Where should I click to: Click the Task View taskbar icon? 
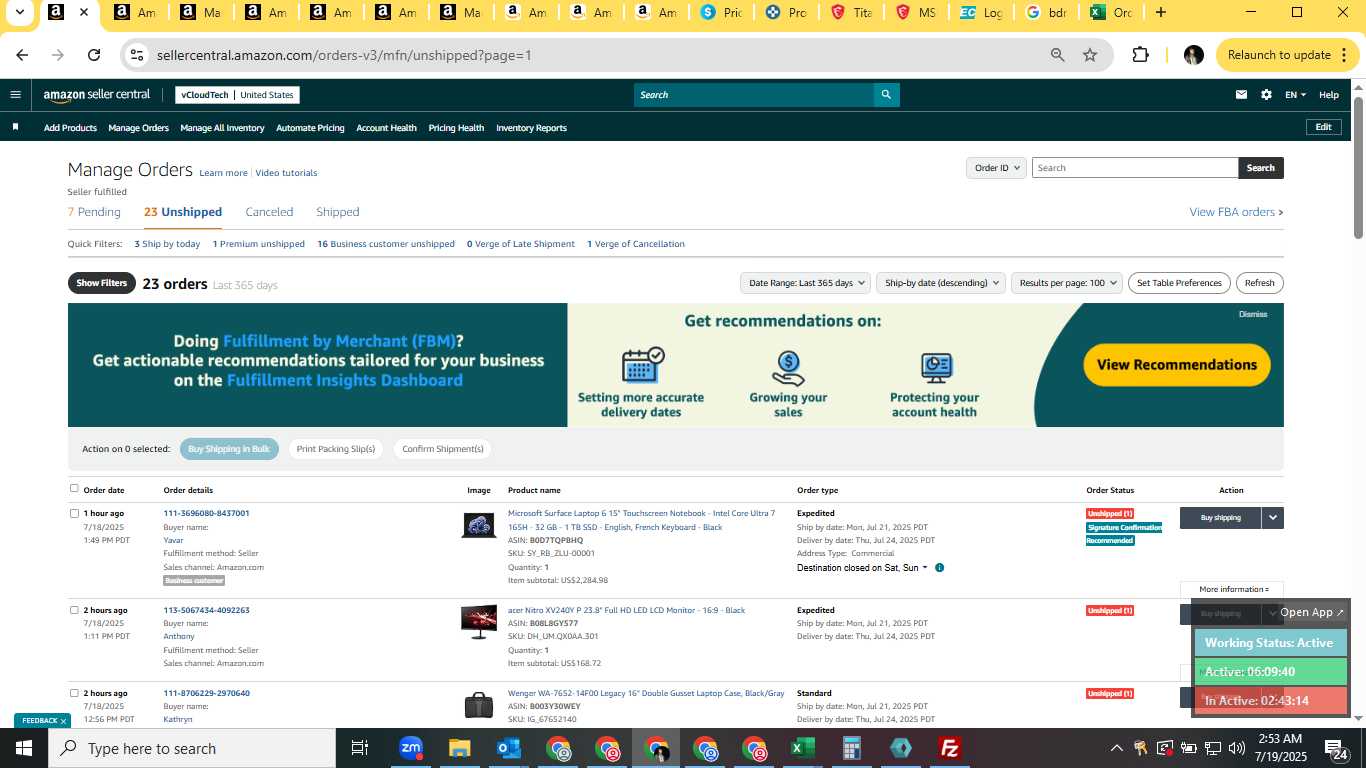coord(360,748)
